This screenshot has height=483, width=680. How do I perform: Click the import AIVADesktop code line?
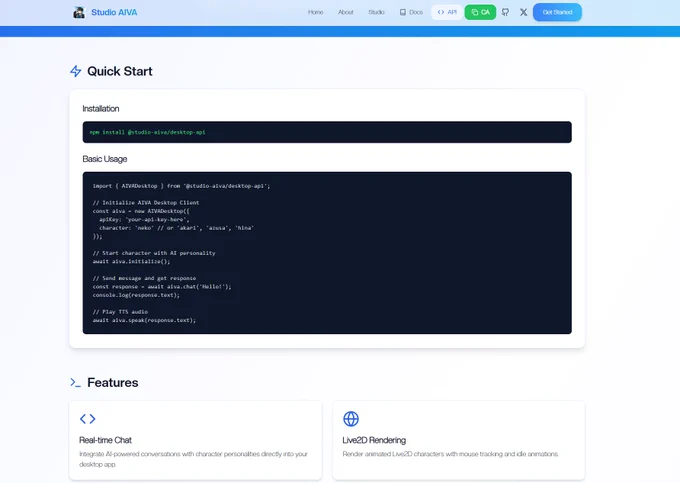181,186
